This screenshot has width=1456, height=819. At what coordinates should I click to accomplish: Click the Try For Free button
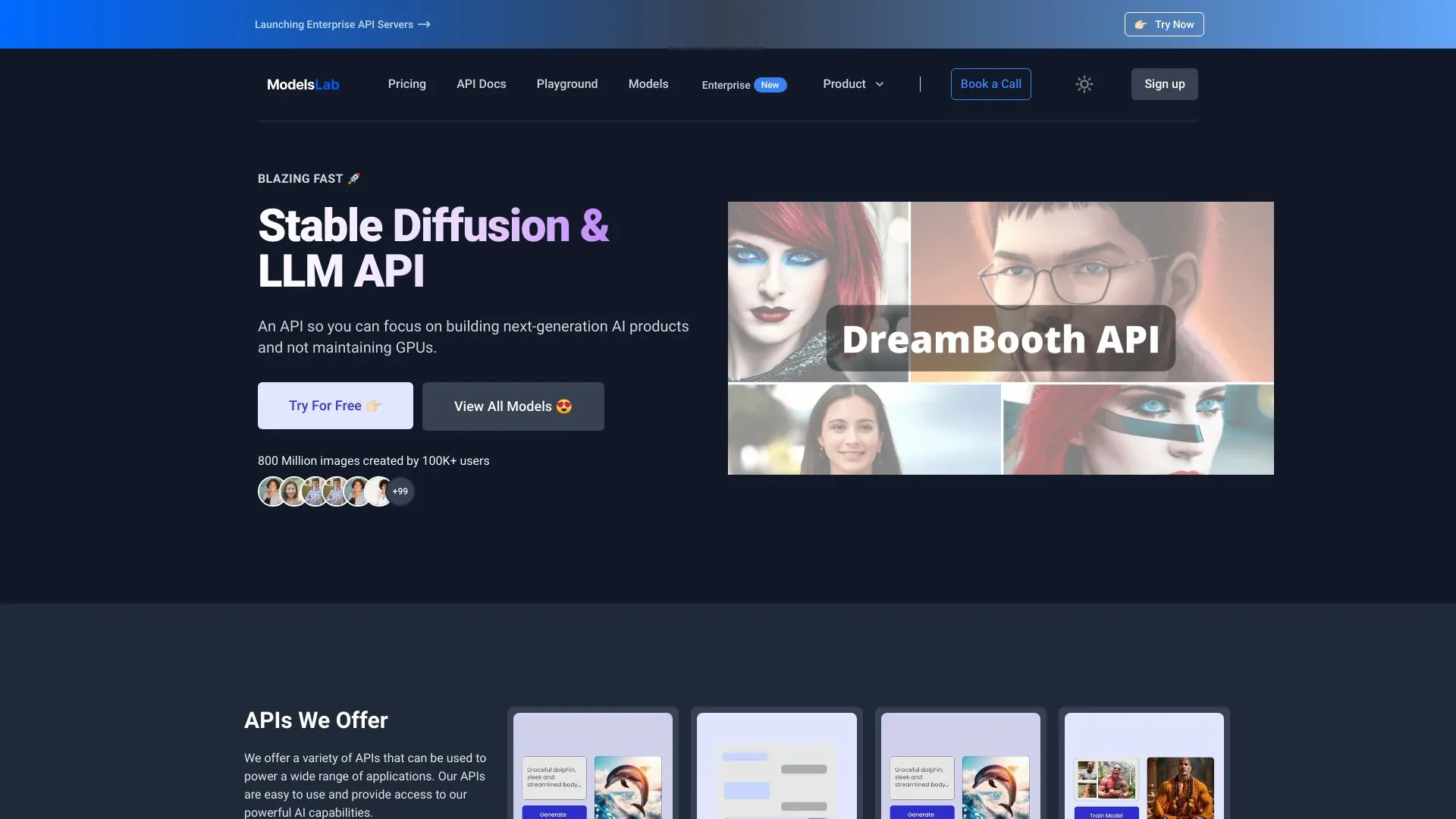click(x=334, y=406)
